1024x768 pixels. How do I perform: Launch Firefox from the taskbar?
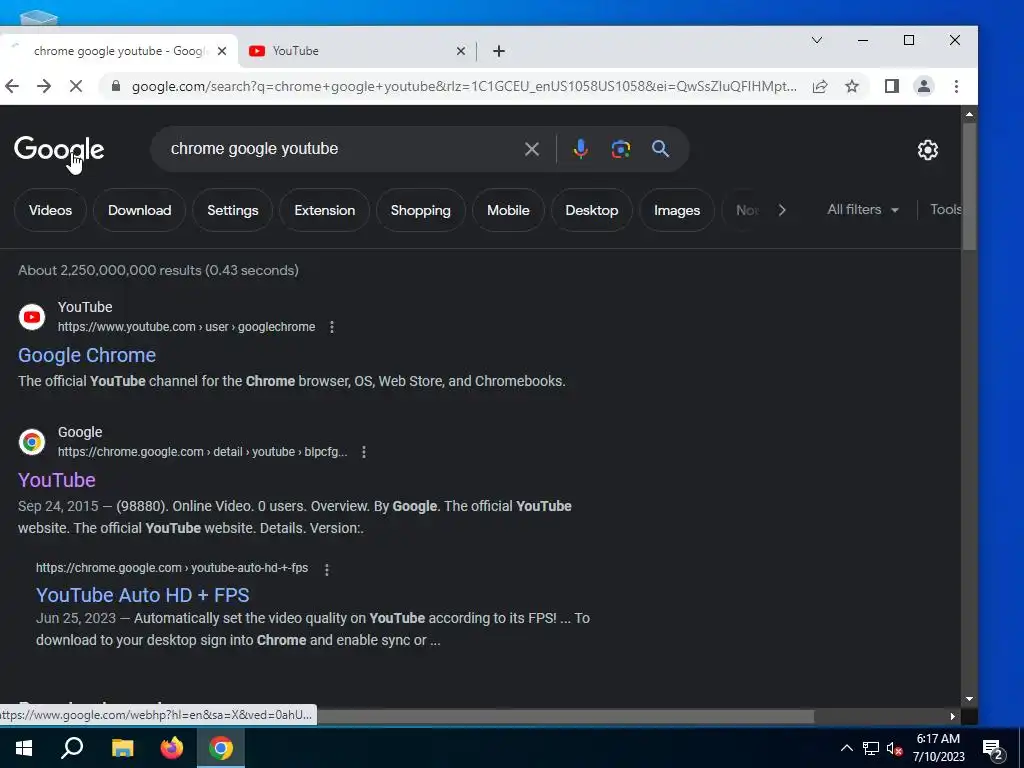[x=172, y=748]
